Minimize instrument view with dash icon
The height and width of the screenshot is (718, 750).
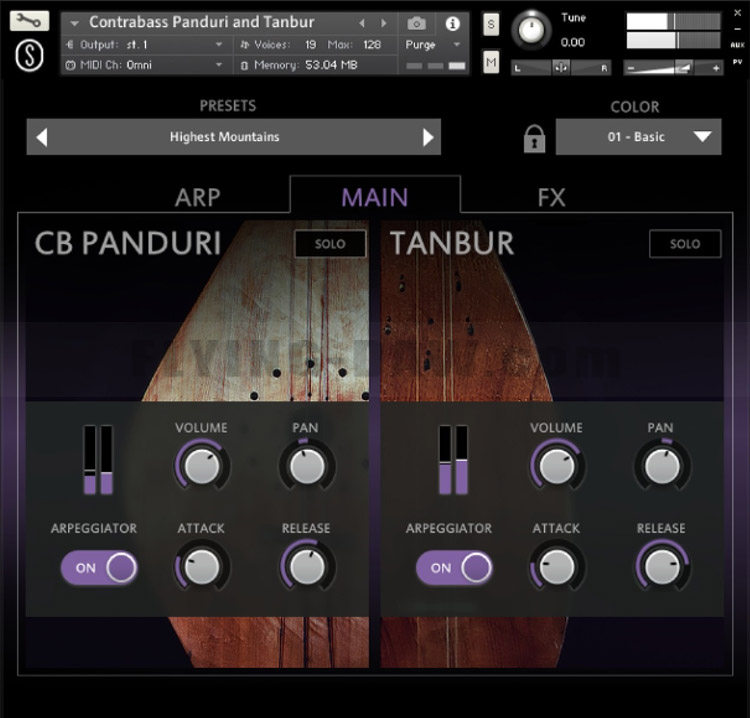click(x=738, y=29)
